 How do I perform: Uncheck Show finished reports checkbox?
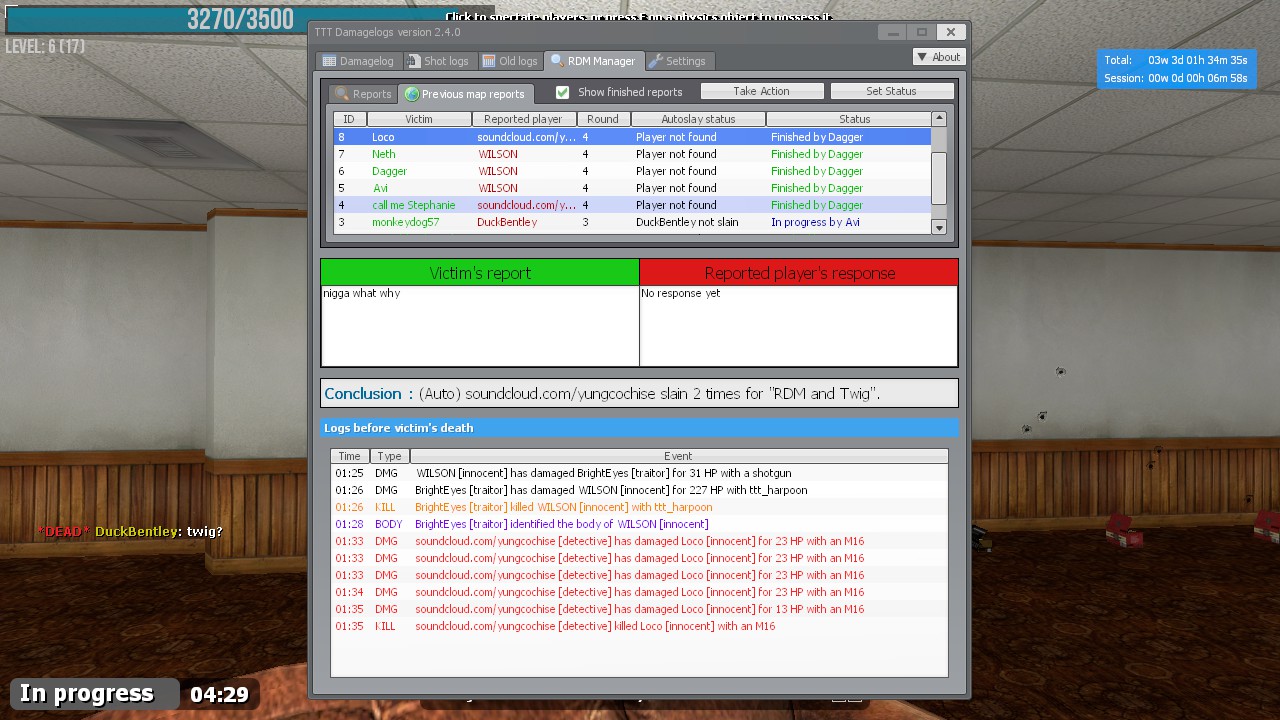[x=562, y=92]
